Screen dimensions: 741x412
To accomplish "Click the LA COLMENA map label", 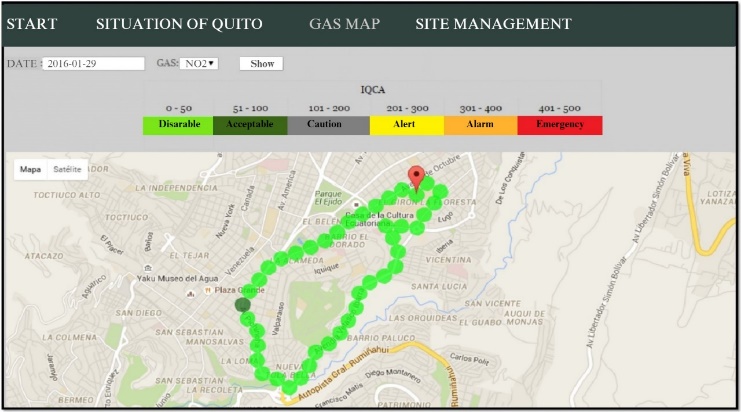I will click(69, 337).
